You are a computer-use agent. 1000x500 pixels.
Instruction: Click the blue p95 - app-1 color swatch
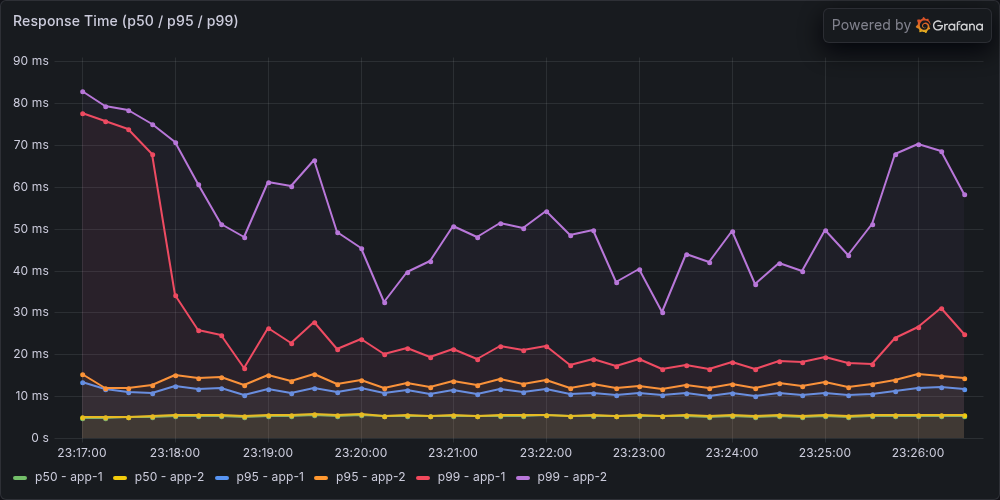pyautogui.click(x=221, y=477)
